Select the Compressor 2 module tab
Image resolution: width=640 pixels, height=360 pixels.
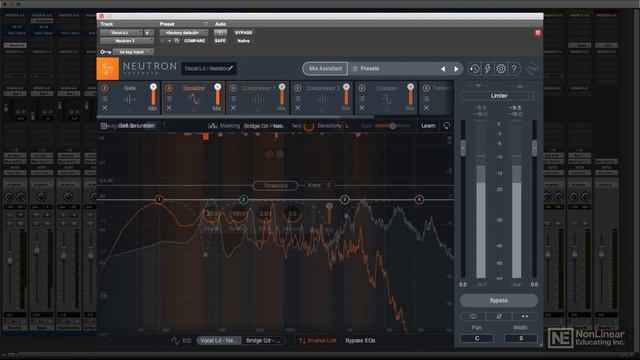(x=322, y=98)
